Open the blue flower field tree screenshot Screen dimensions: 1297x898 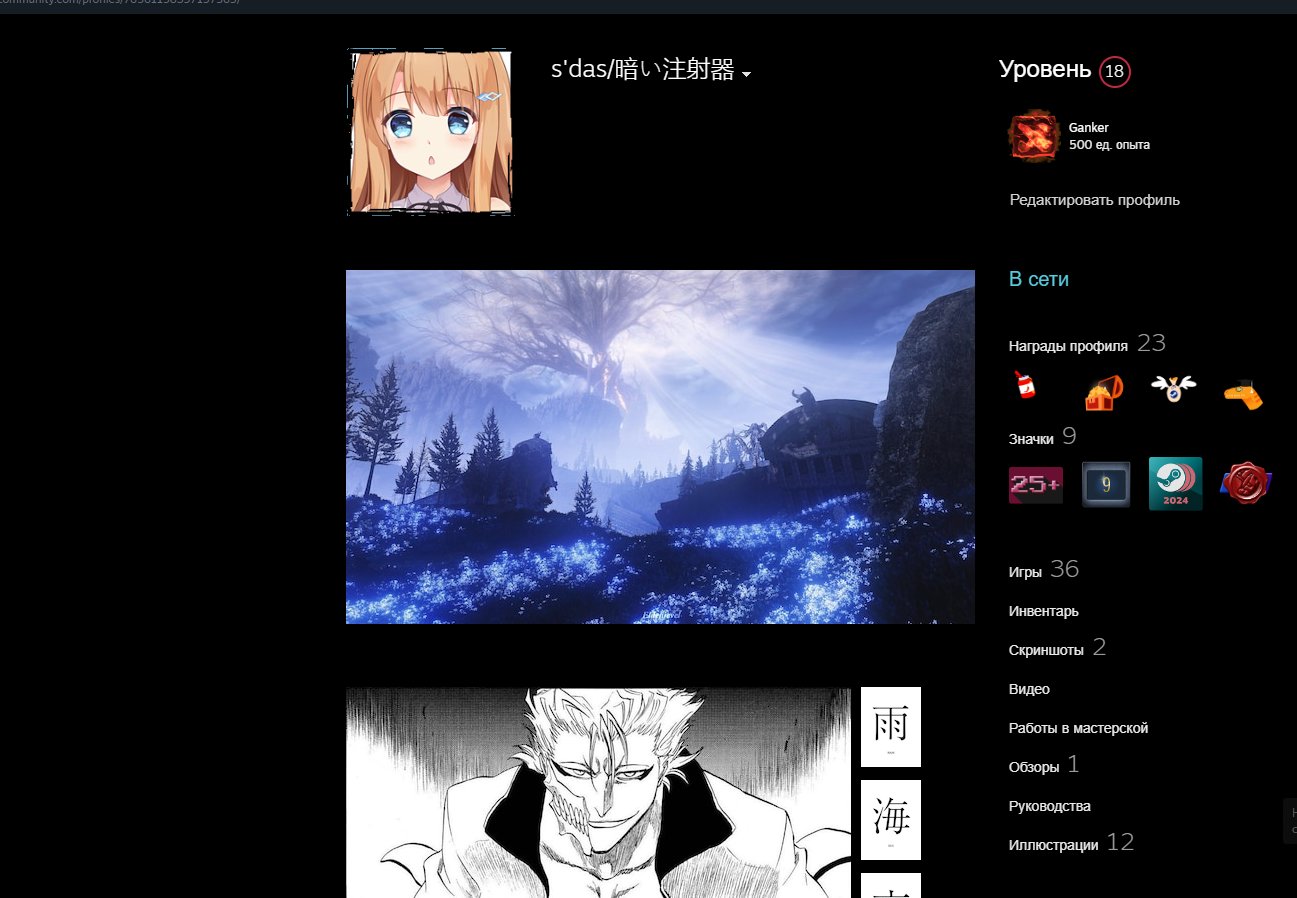pyautogui.click(x=660, y=447)
